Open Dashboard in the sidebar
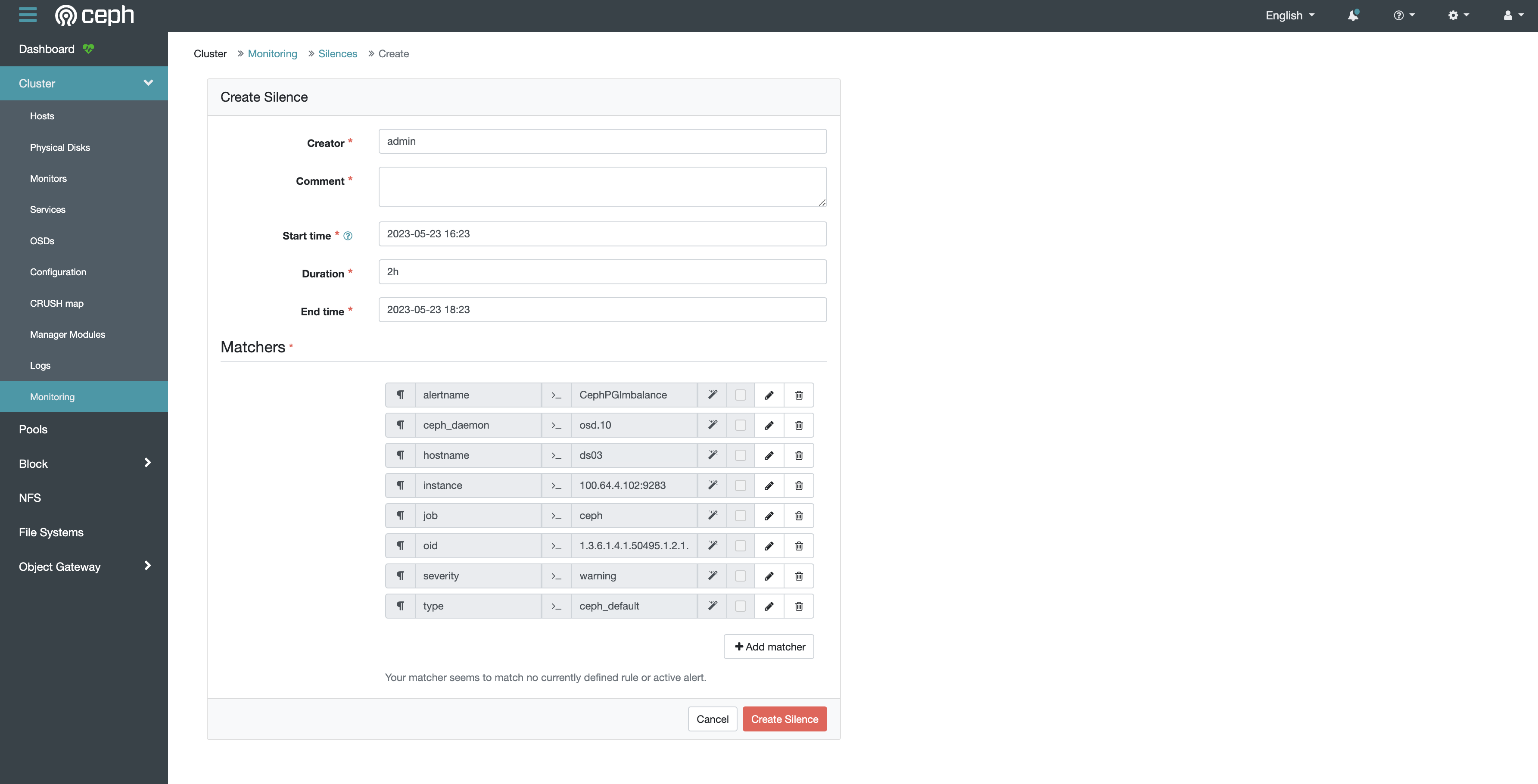This screenshot has width=1538, height=784. tap(47, 49)
